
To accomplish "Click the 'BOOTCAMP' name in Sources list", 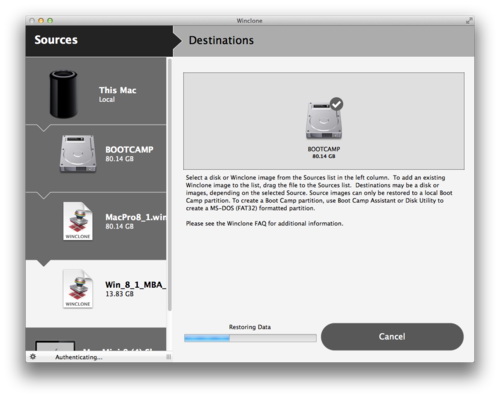I will point(129,149).
